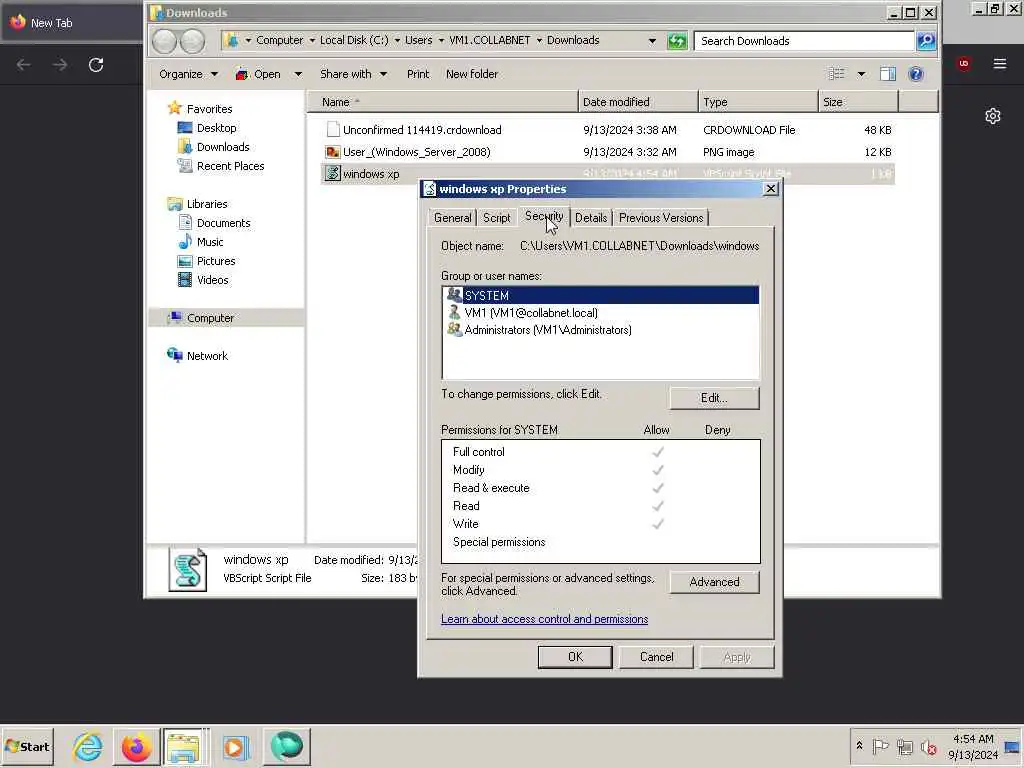
Task: Click the Read allow checkmark
Action: point(658,506)
